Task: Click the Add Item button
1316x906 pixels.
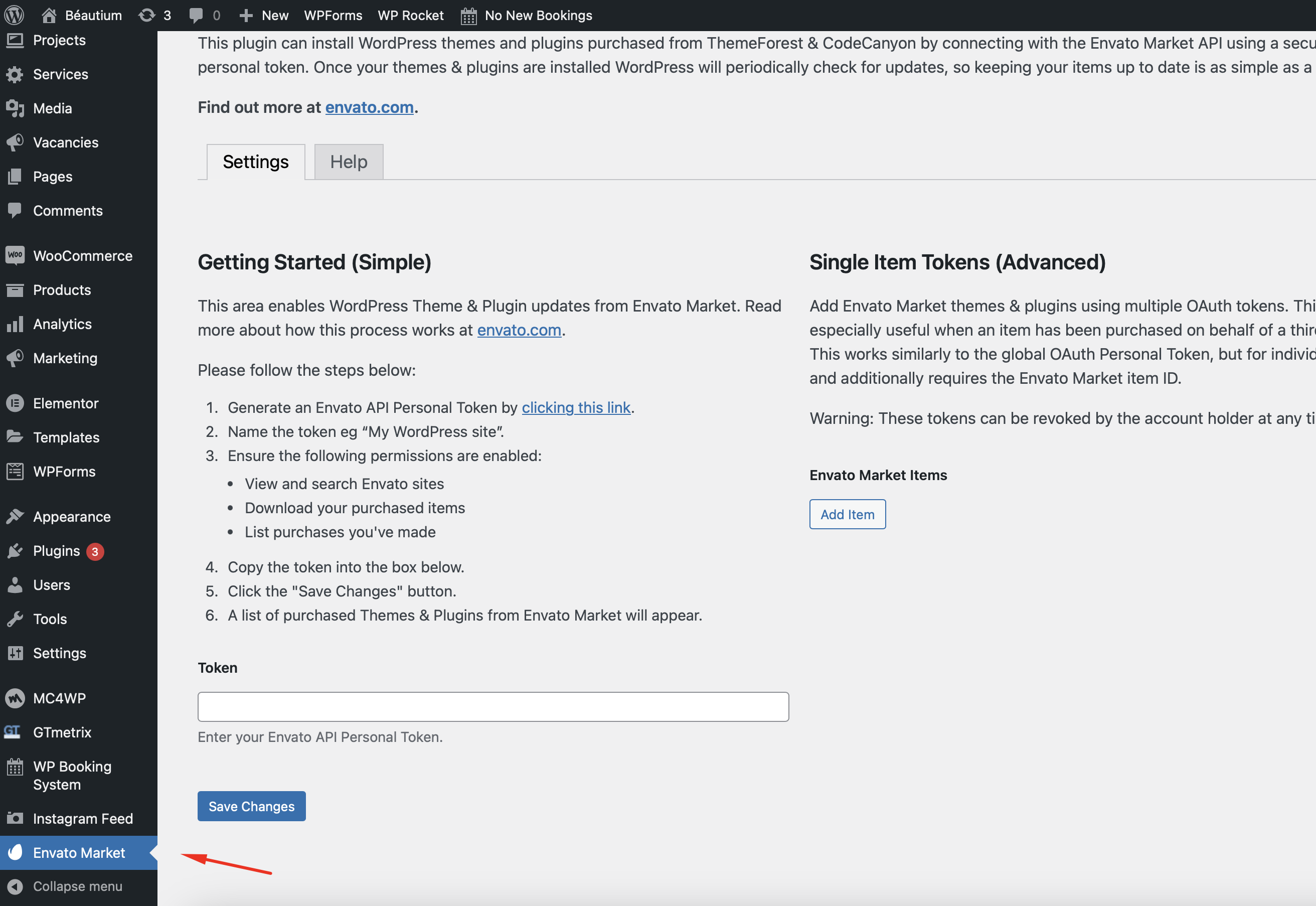Action: [847, 514]
